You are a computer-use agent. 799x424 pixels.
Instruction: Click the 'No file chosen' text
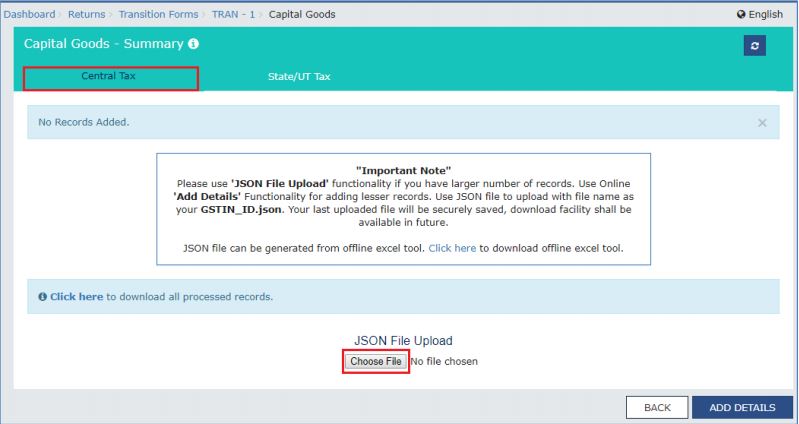click(444, 361)
